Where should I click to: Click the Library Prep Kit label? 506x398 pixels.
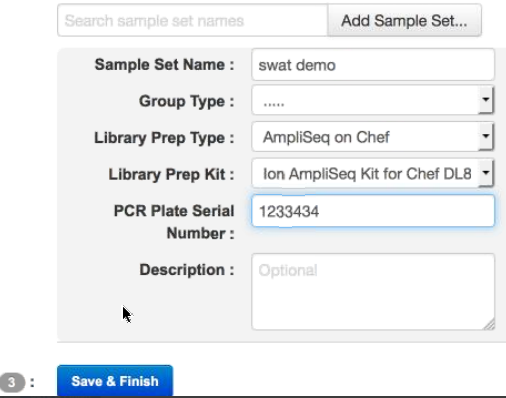click(x=171, y=174)
